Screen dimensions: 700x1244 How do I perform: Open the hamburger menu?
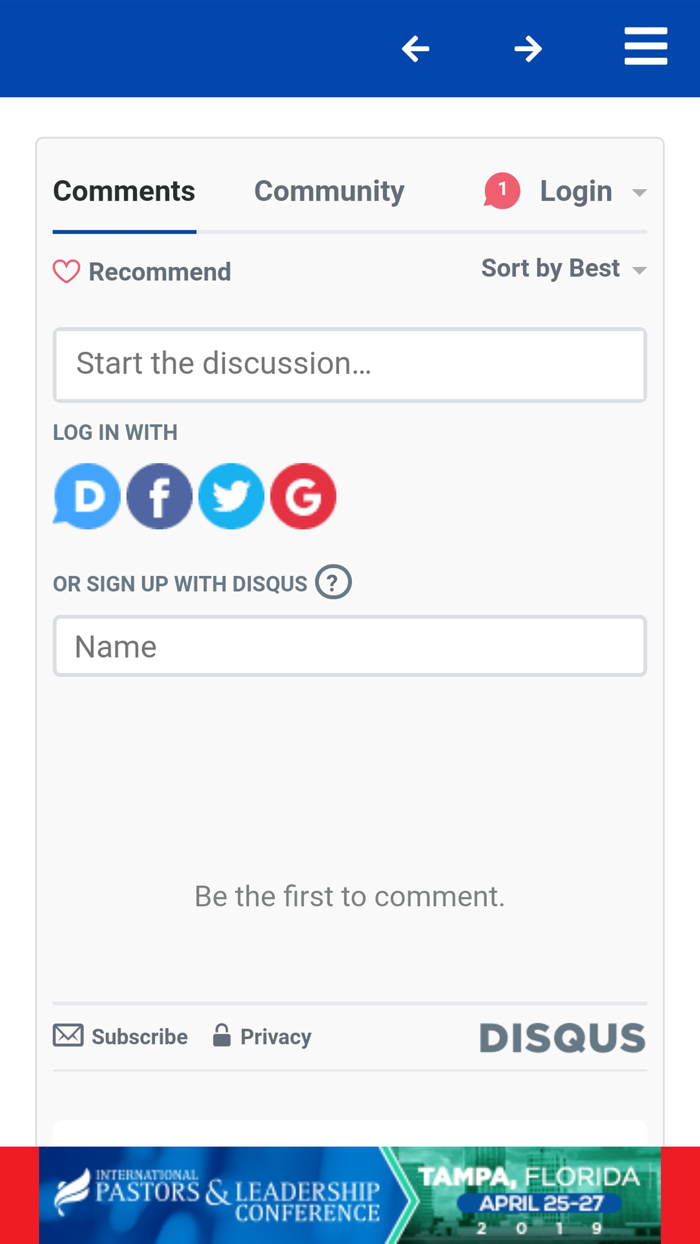[x=646, y=47]
